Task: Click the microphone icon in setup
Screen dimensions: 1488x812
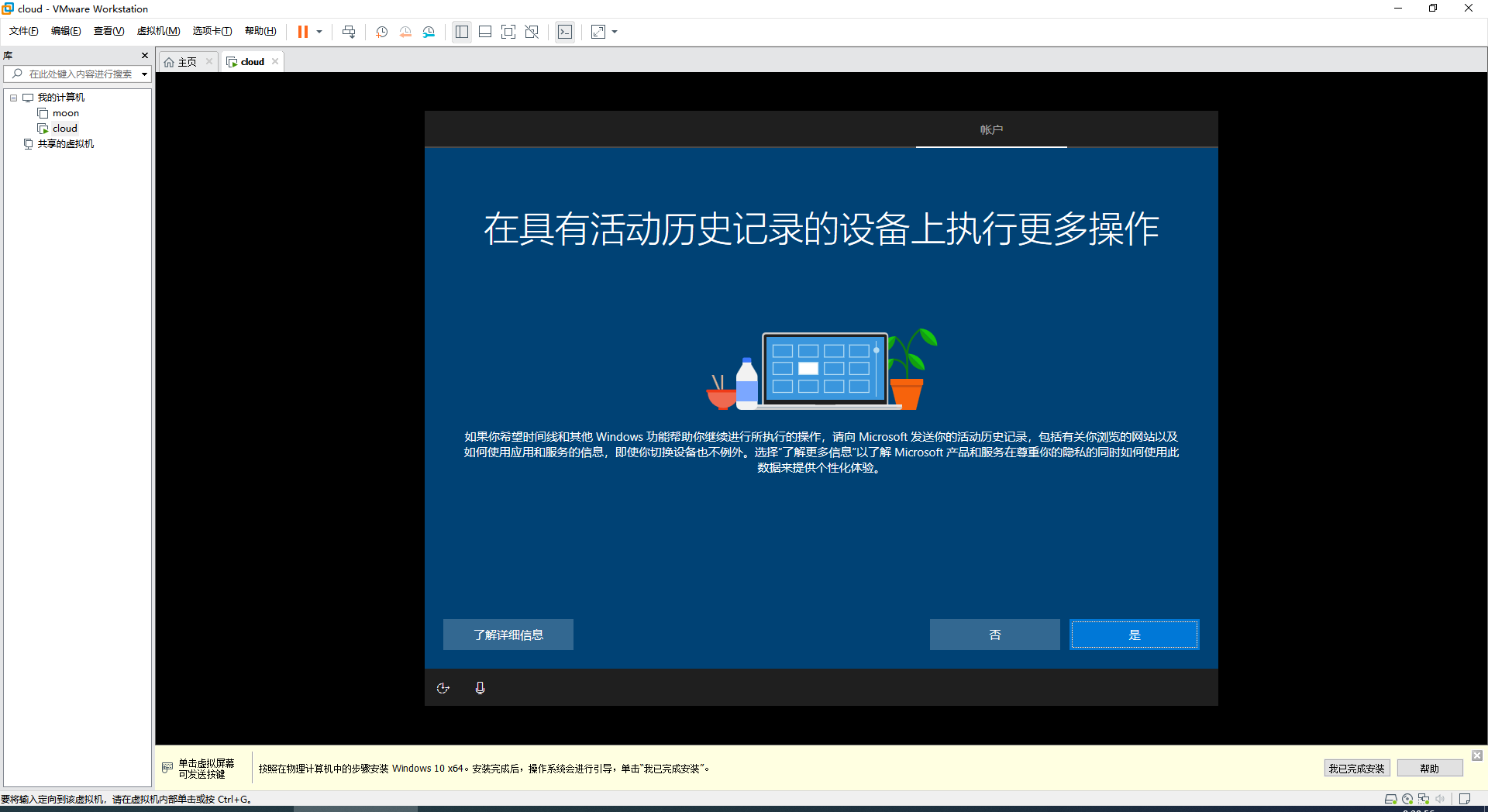Action: click(480, 688)
